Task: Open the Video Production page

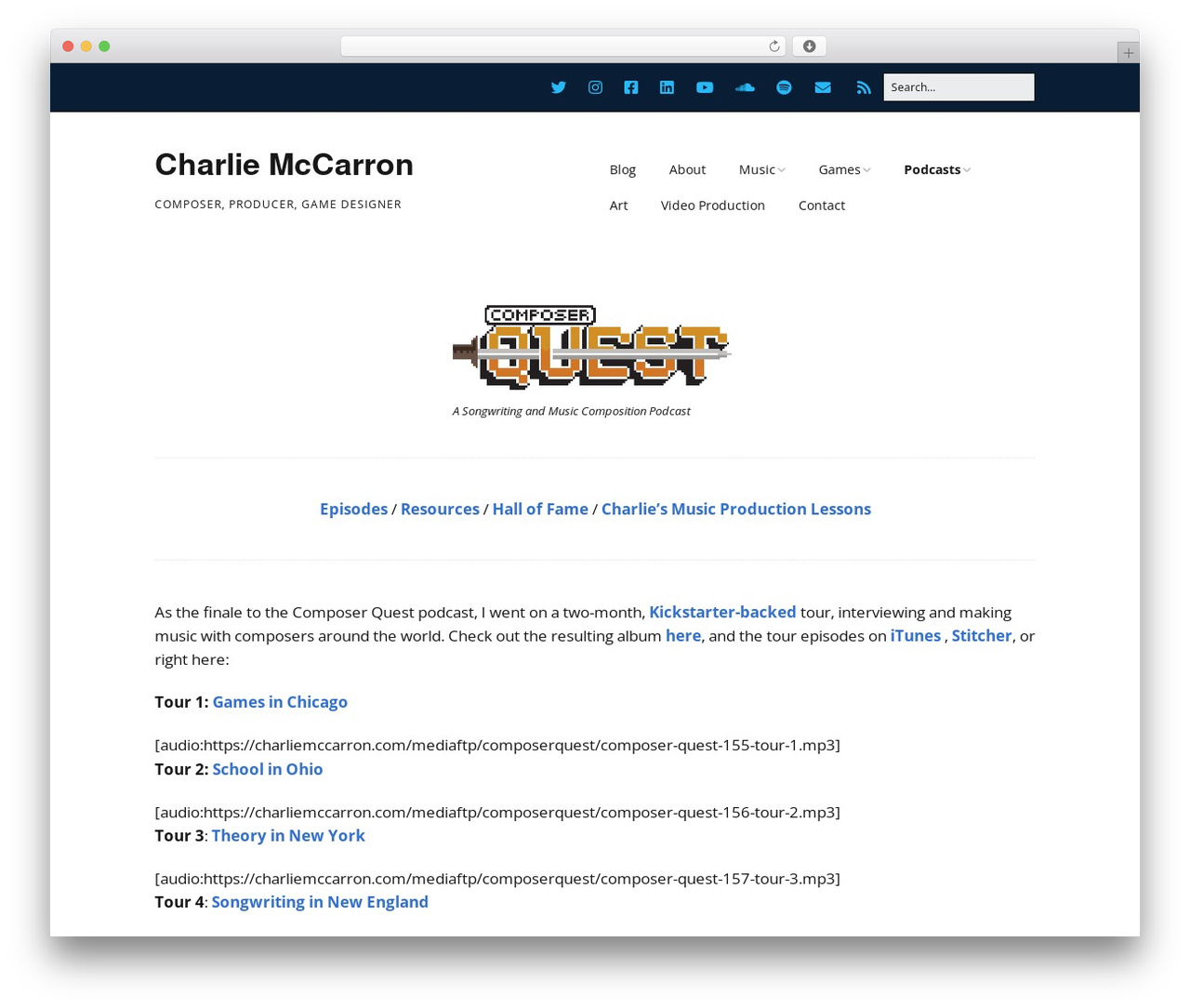Action: coord(713,206)
